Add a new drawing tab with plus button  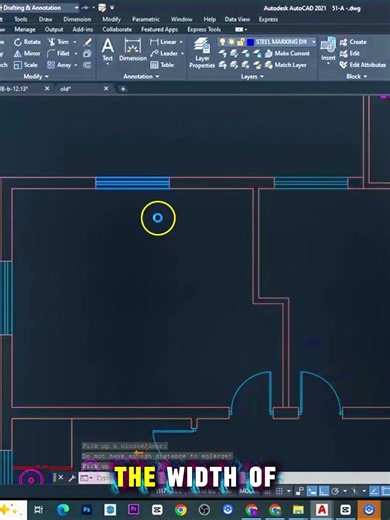(123, 89)
